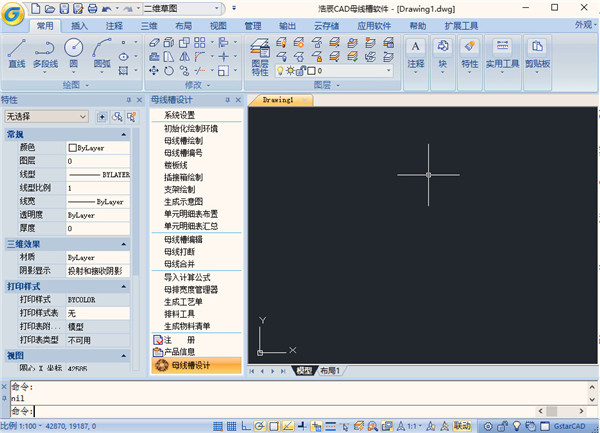The image size is (600, 433).
Task: Open the 无选择 selection dropdown
Action: pos(84,117)
